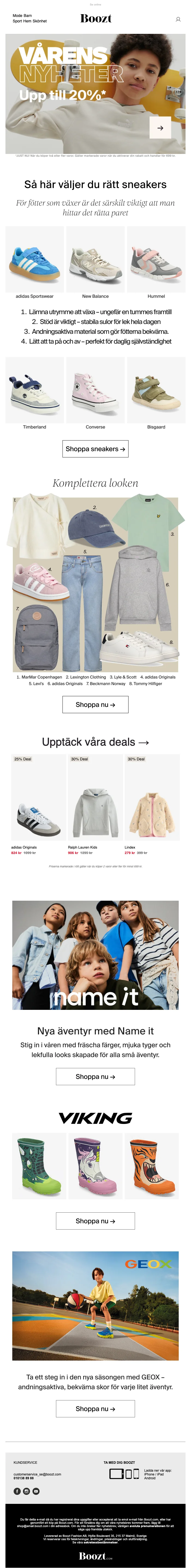
Task: Click the arrow button on the hero banner
Action: [x=160, y=128]
